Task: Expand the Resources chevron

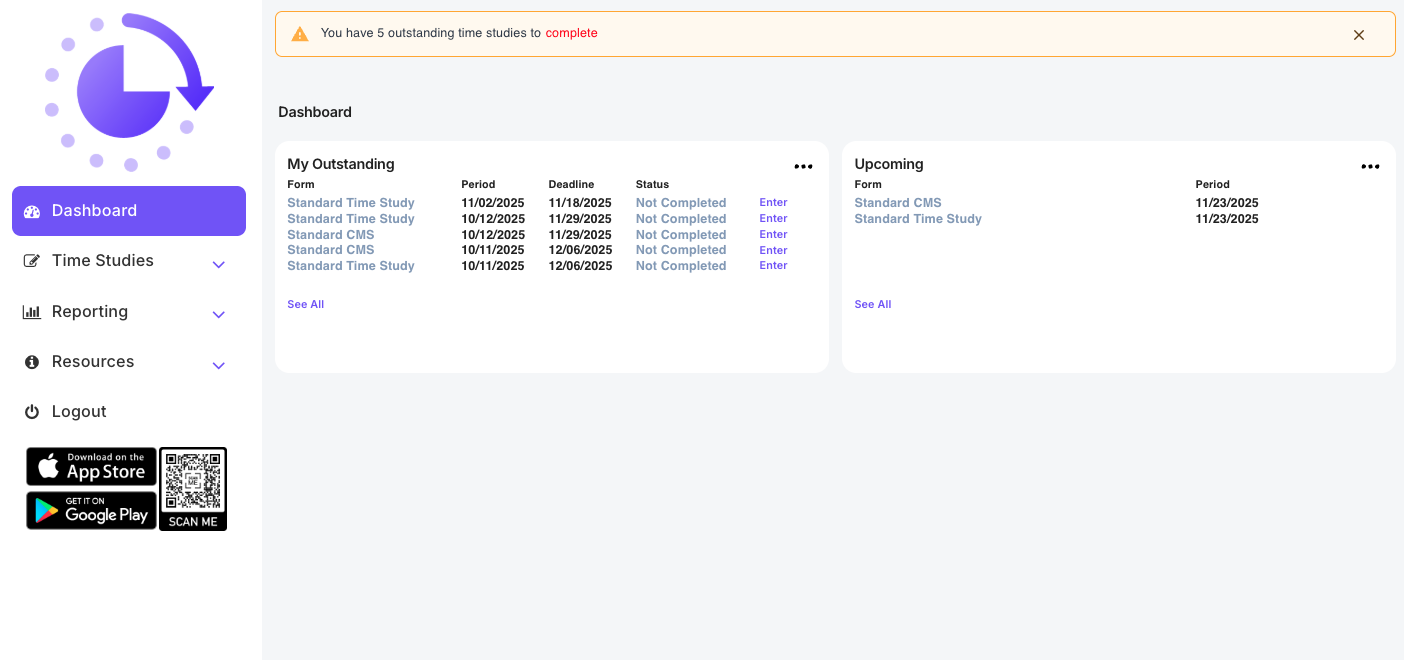Action: coord(219,366)
